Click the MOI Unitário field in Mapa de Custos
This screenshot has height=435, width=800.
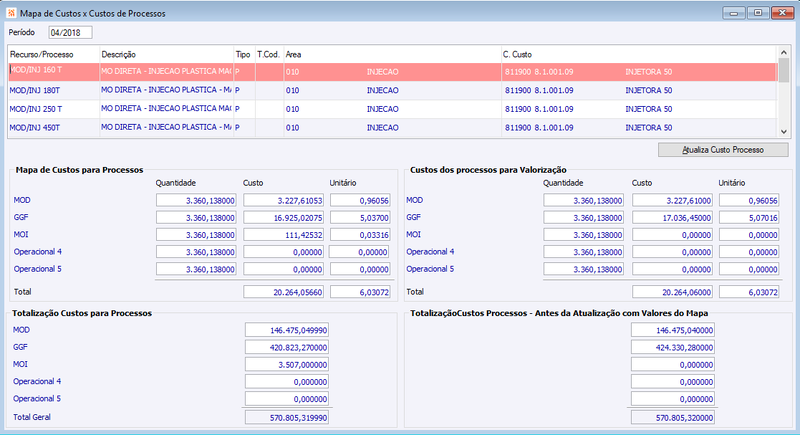point(360,235)
